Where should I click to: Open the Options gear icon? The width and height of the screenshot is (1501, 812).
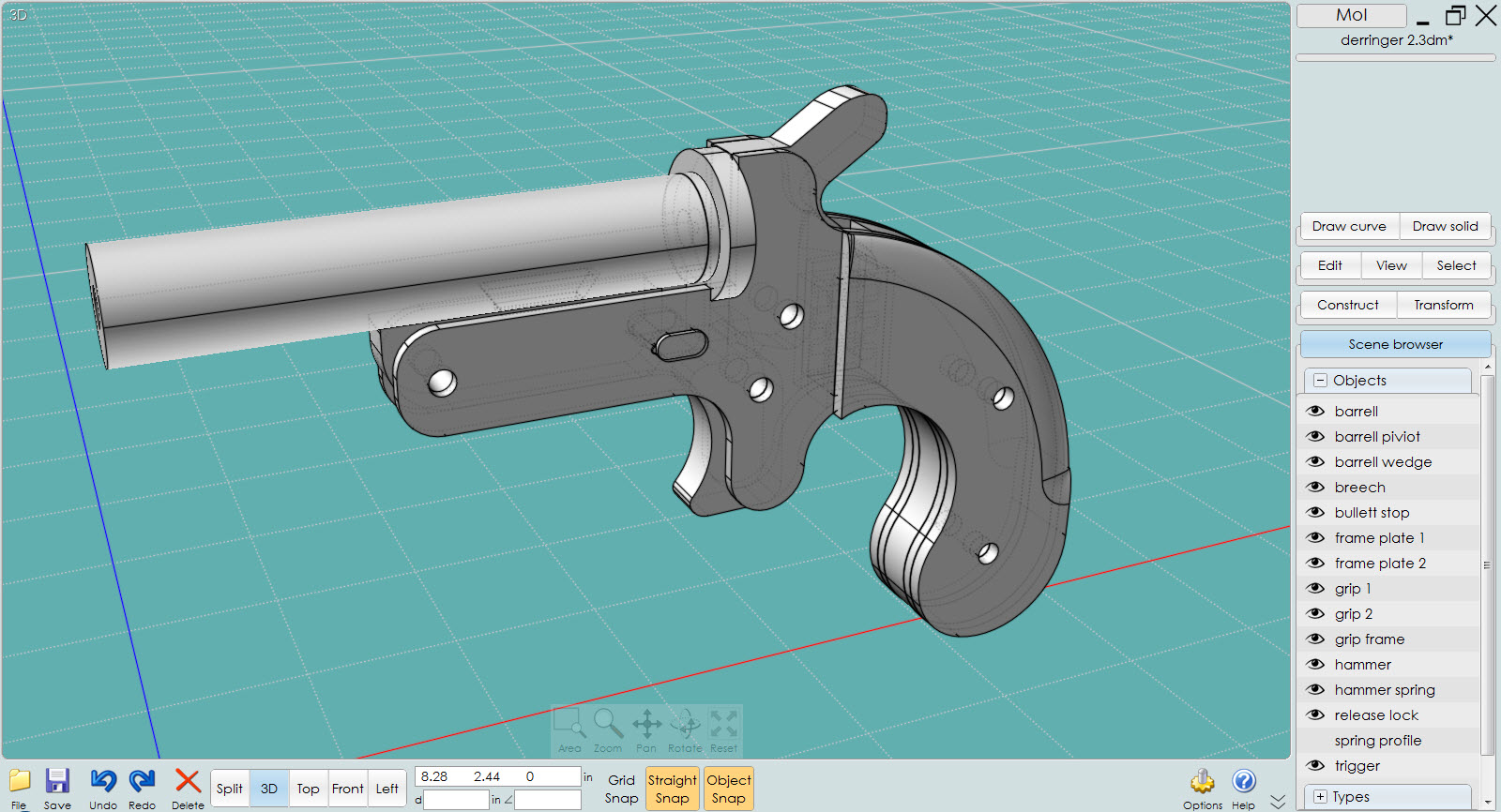tap(1203, 781)
